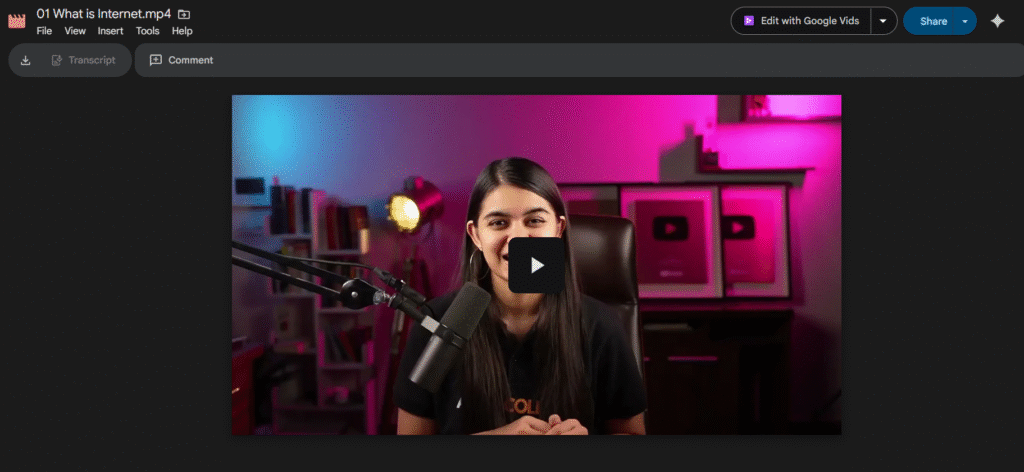Click the Transcript text label
Viewport: 1024px width, 472px height.
point(91,60)
